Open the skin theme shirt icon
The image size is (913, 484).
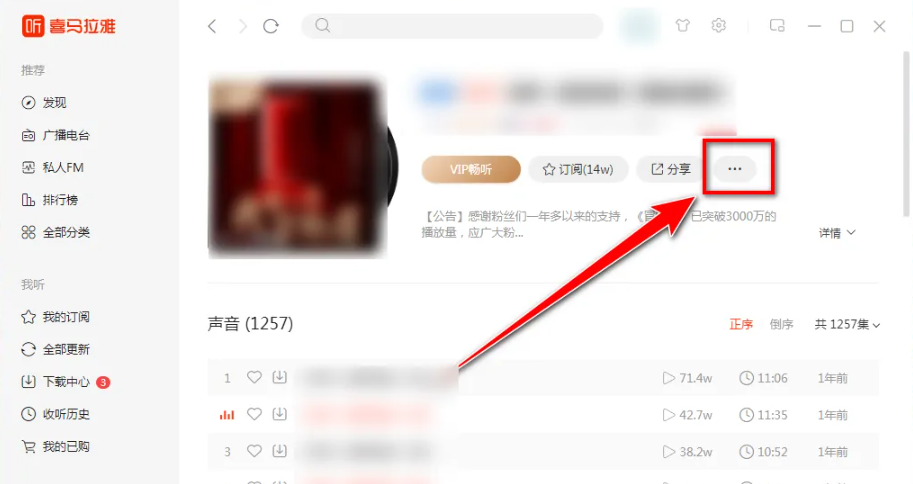[682, 26]
